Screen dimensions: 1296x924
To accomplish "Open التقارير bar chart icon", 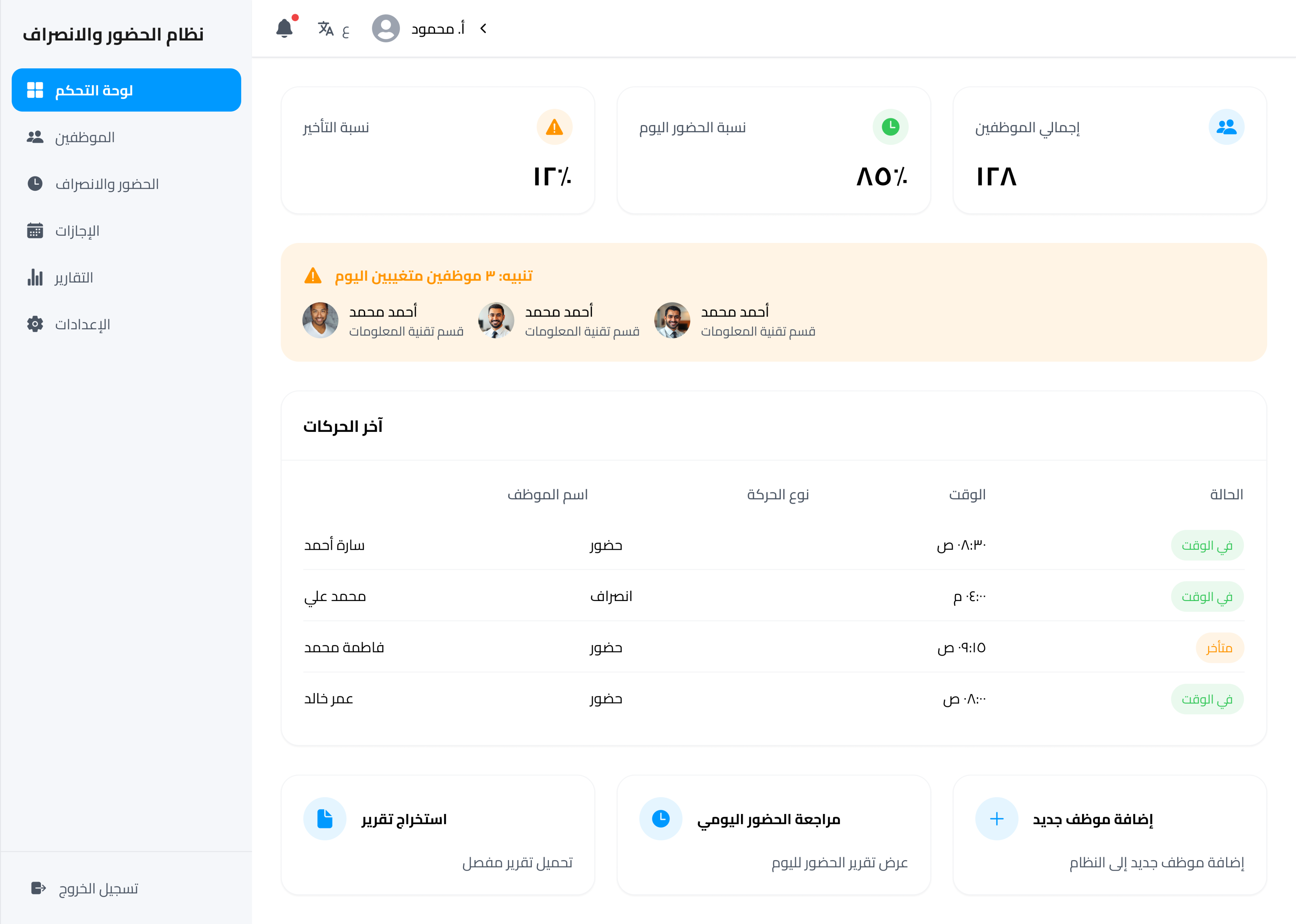I will coord(35,277).
